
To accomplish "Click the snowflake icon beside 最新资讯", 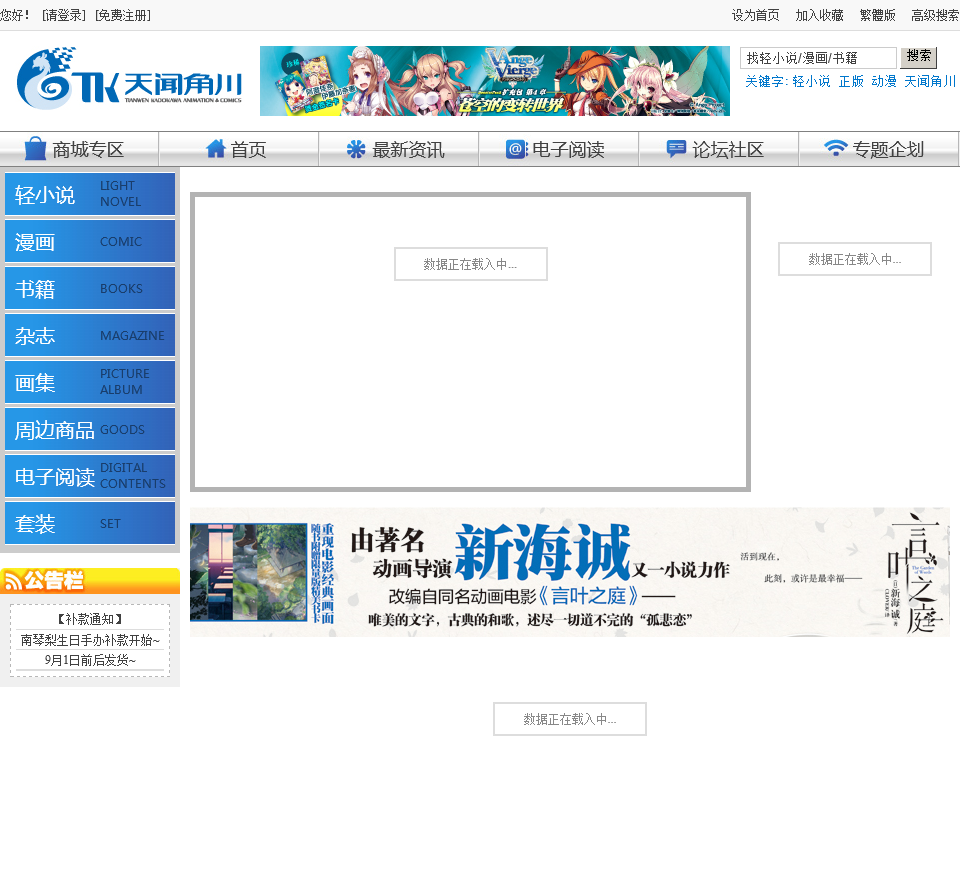I will pyautogui.click(x=356, y=149).
